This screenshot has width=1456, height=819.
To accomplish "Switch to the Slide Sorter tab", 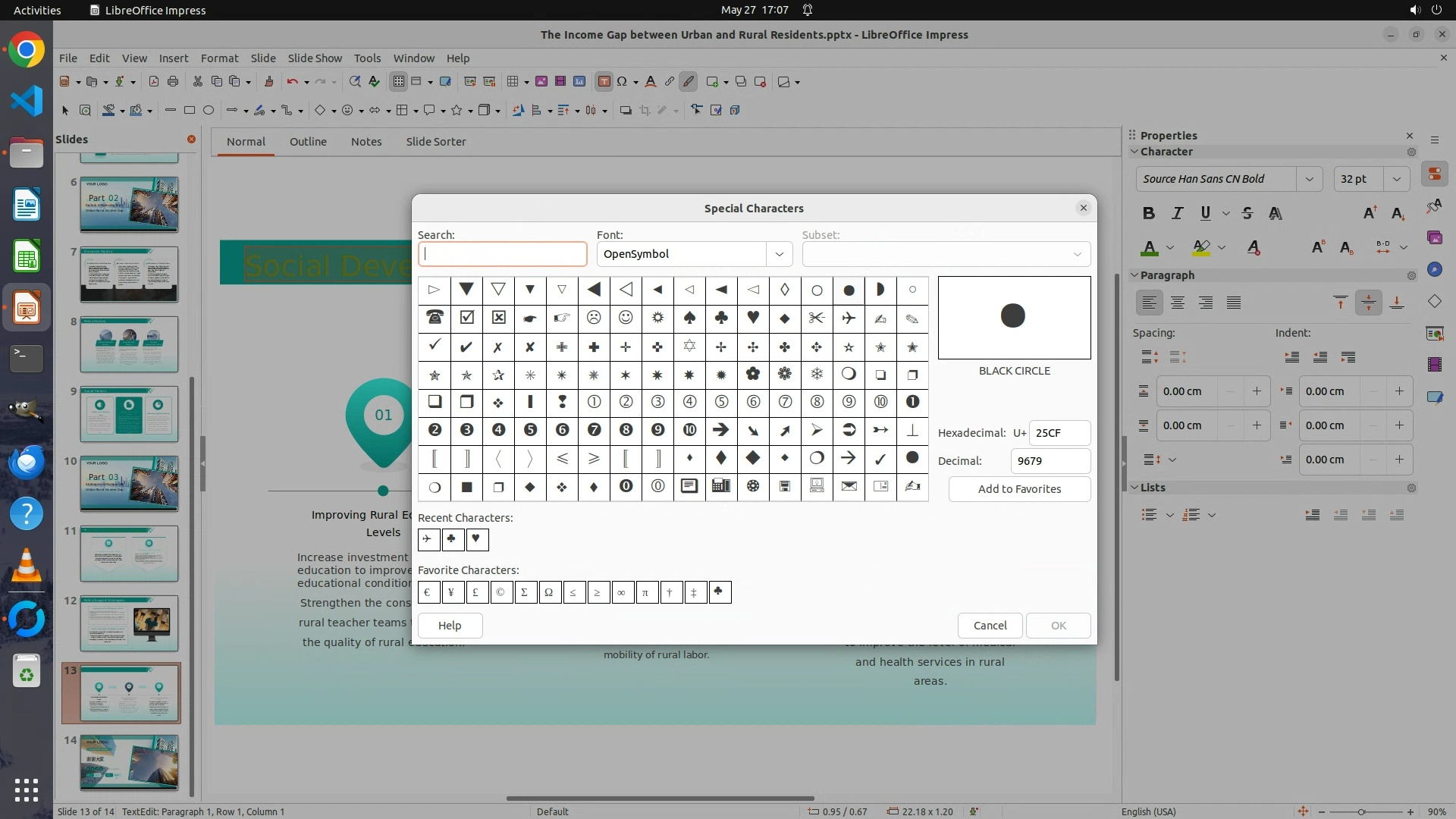I will tap(435, 142).
